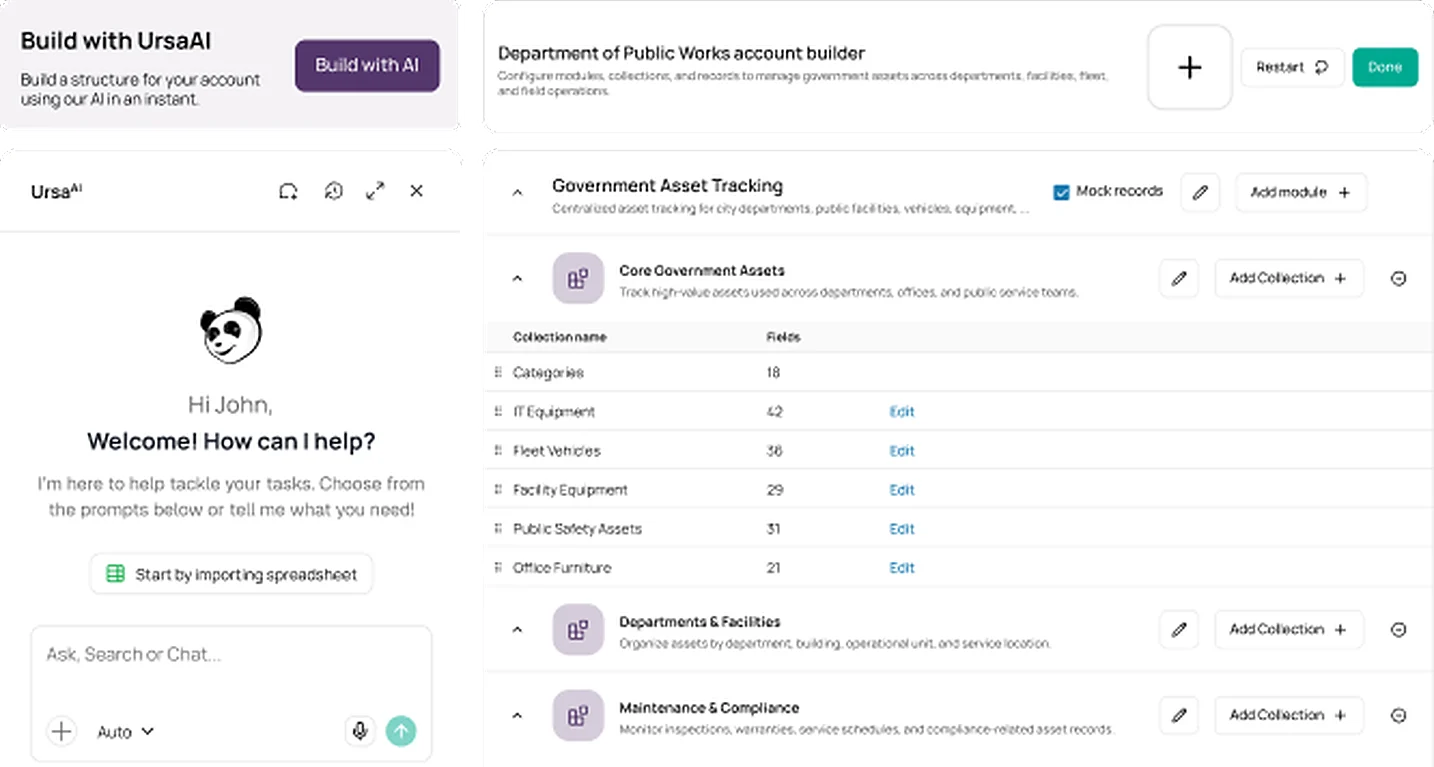
Task: Edit the Maintenance & Compliance module
Action: pos(1179,715)
